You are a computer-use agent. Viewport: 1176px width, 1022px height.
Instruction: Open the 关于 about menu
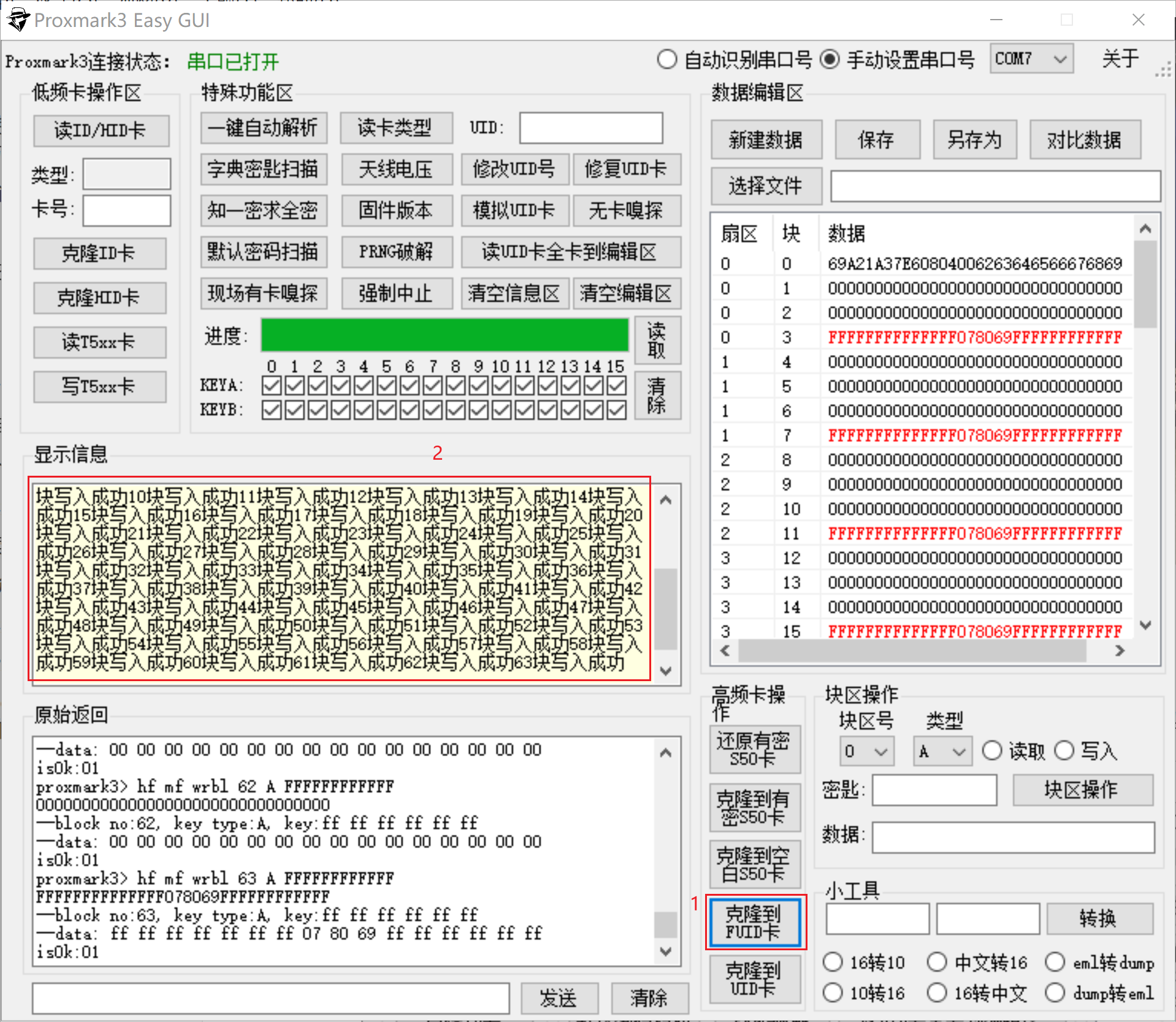1120,59
